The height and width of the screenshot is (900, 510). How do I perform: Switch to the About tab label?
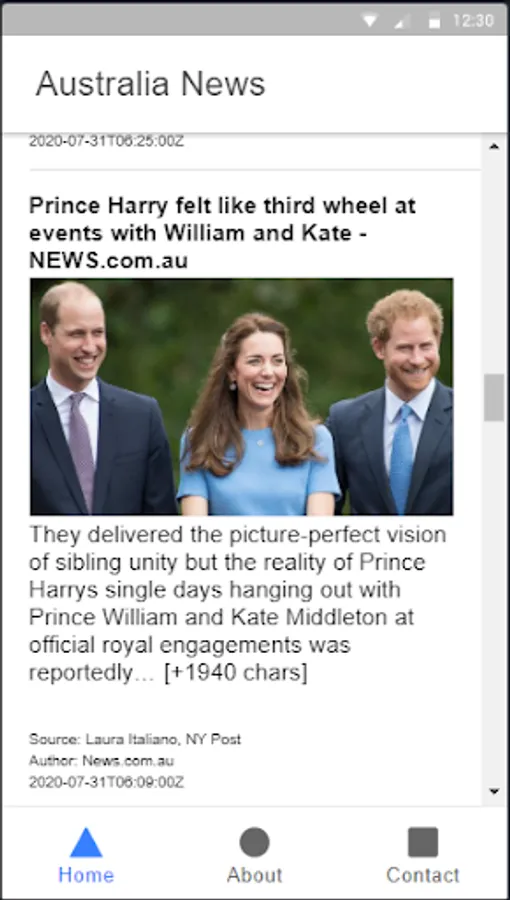tap(254, 875)
